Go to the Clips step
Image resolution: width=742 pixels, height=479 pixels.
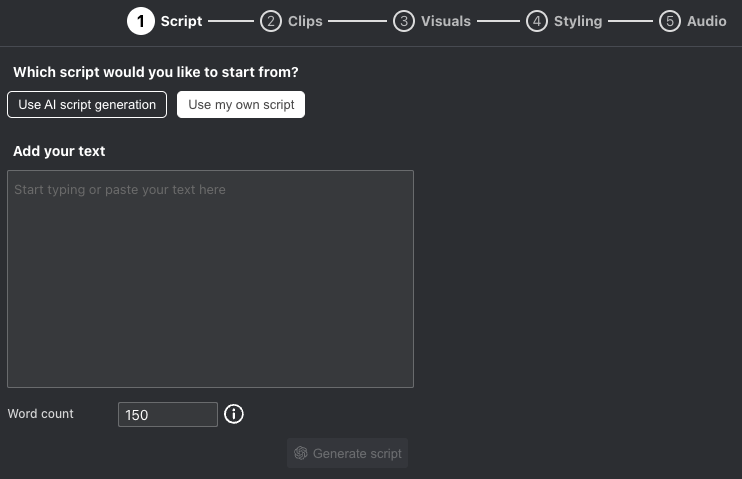click(305, 21)
